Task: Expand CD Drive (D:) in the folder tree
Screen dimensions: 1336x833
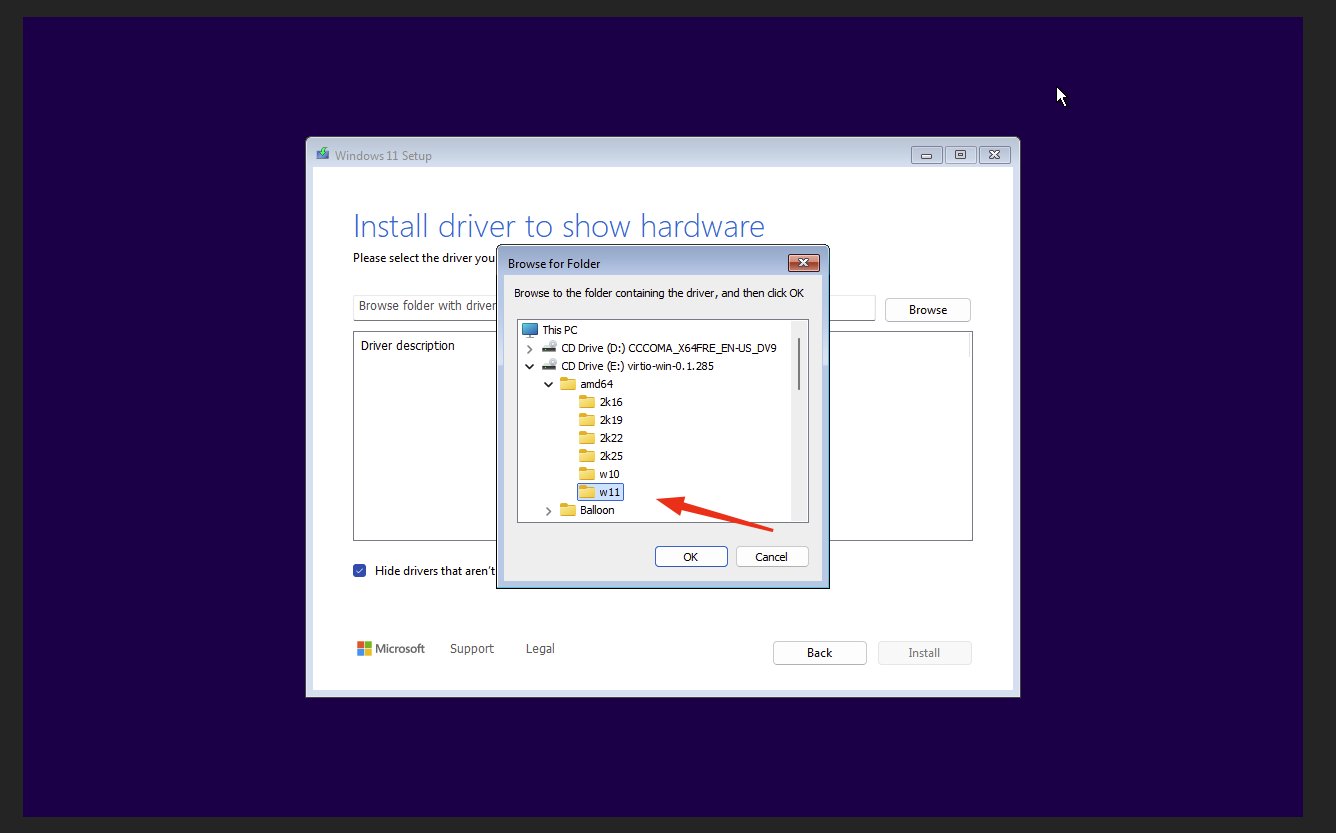Action: [530, 347]
